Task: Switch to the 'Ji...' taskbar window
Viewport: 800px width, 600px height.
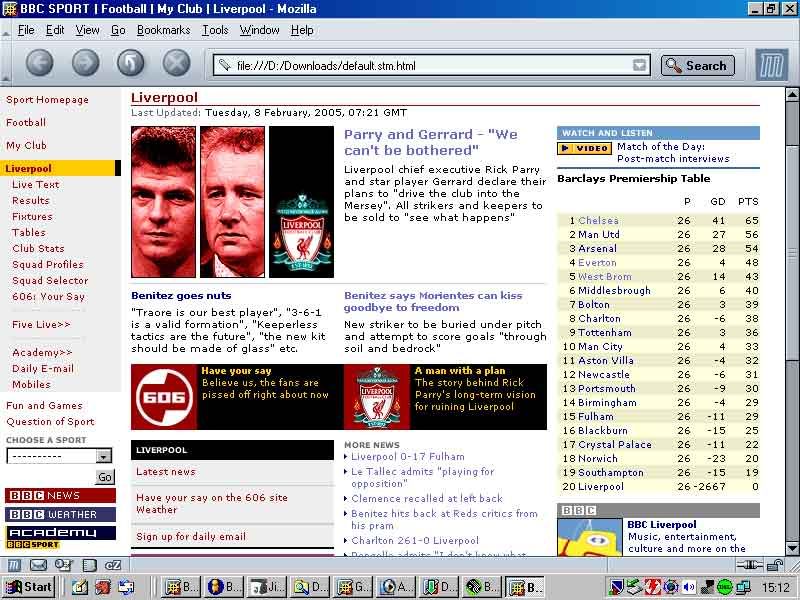Action: click(x=268, y=587)
